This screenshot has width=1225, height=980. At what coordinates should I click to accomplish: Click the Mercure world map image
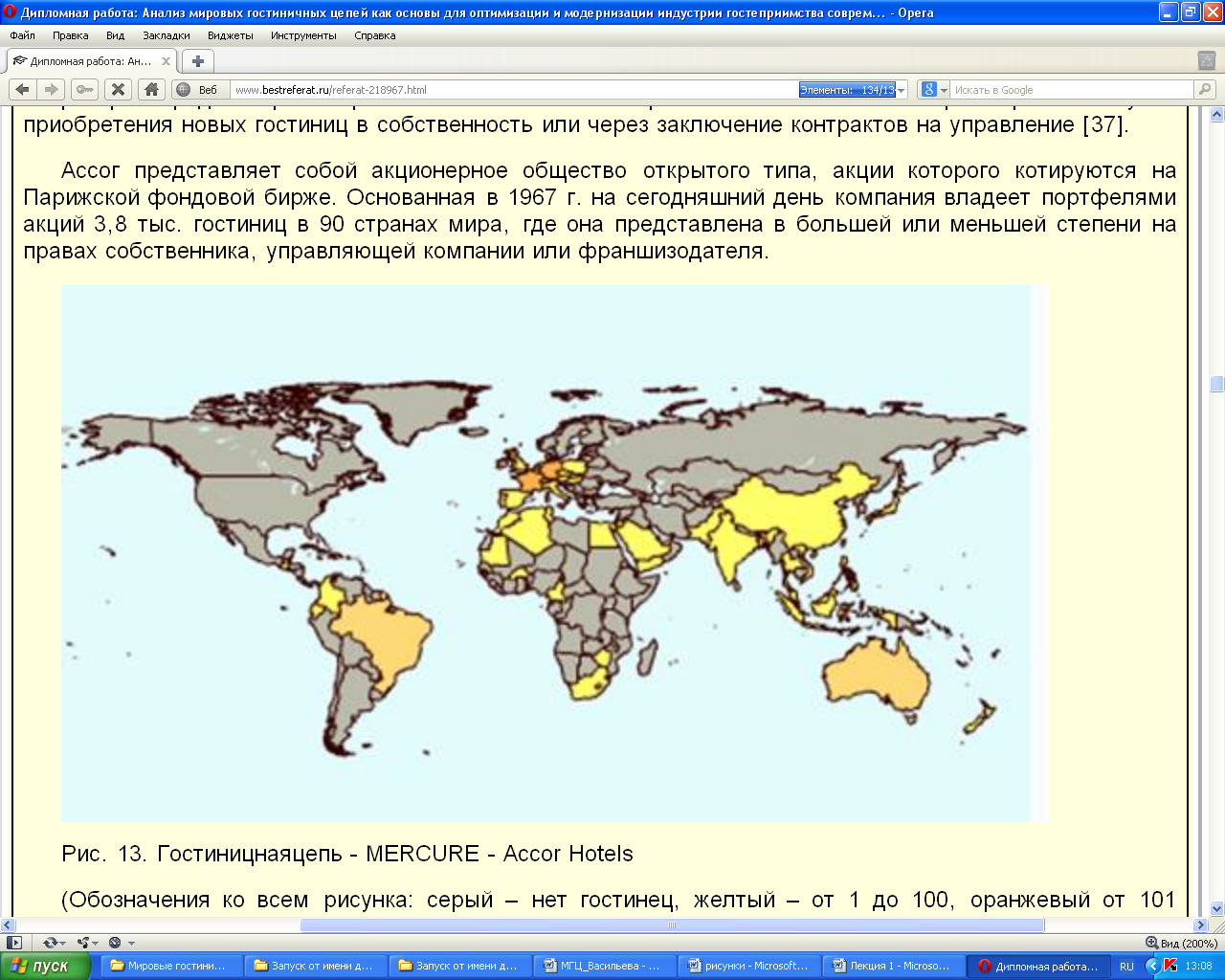coord(554,553)
